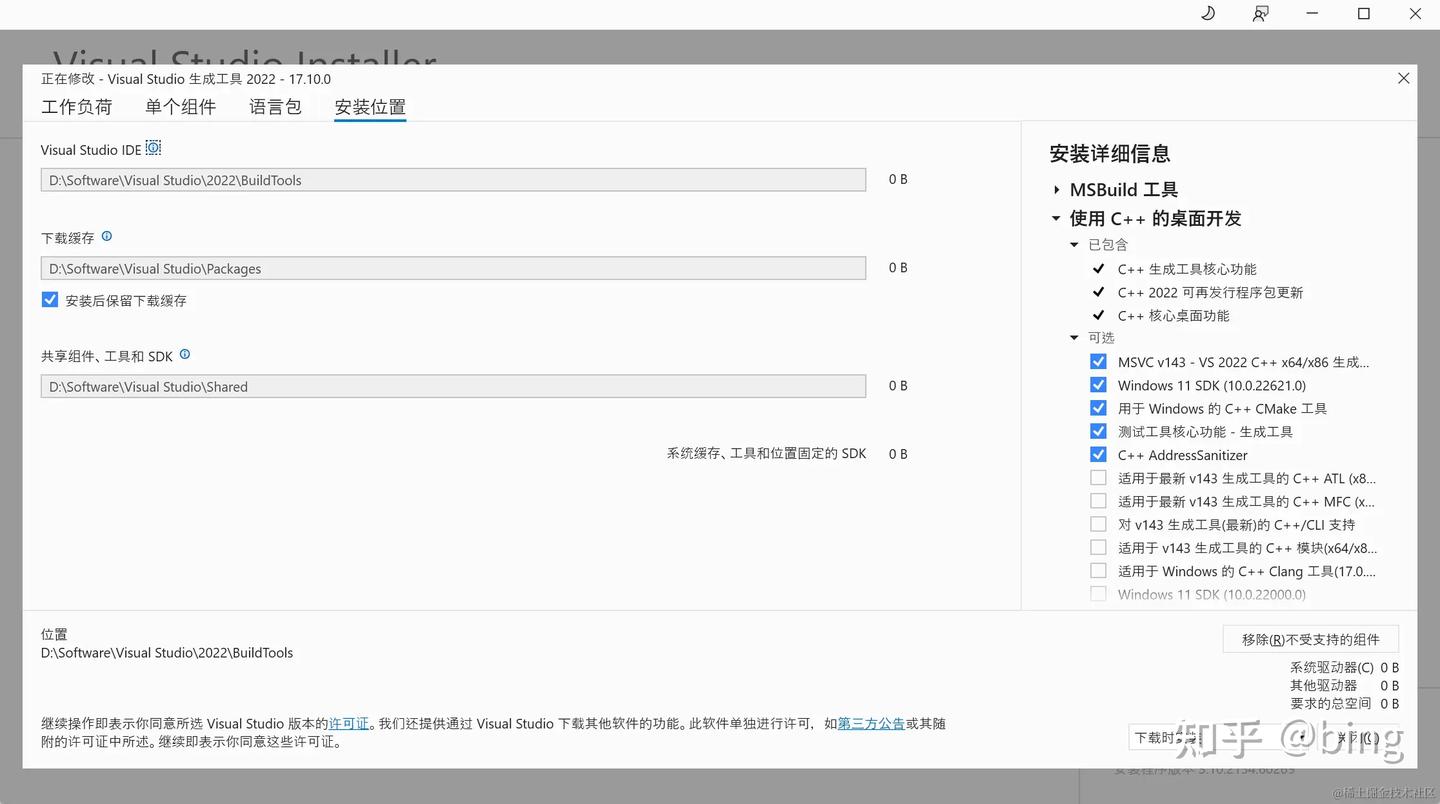Click the Visual Studio IDE path field
This screenshot has height=804, width=1440.
(x=453, y=180)
